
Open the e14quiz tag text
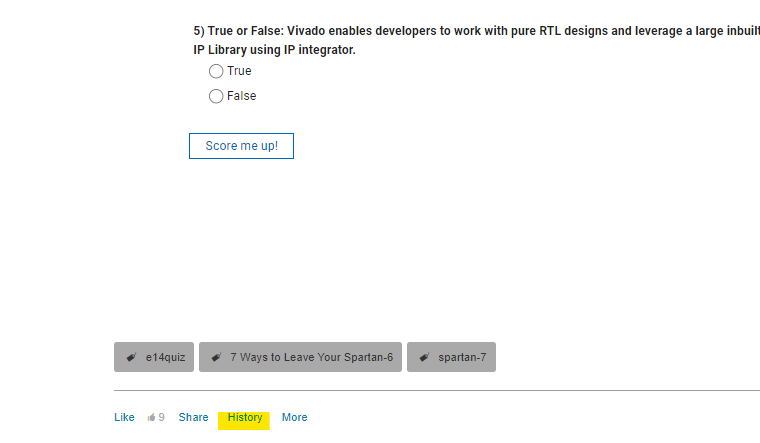tap(165, 357)
